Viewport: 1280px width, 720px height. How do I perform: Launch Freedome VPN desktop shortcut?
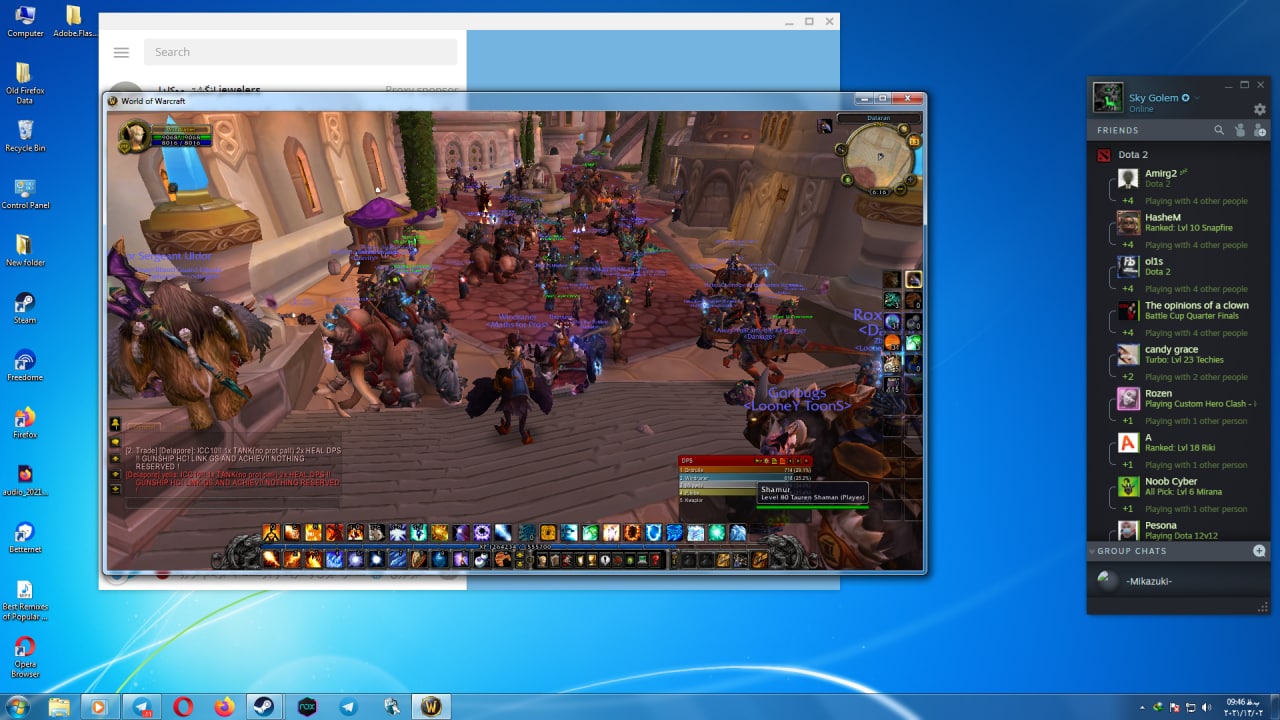[25, 365]
